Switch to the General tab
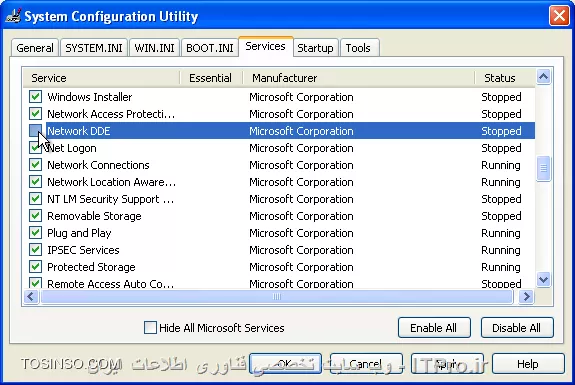575x385 pixels. pyautogui.click(x=35, y=48)
